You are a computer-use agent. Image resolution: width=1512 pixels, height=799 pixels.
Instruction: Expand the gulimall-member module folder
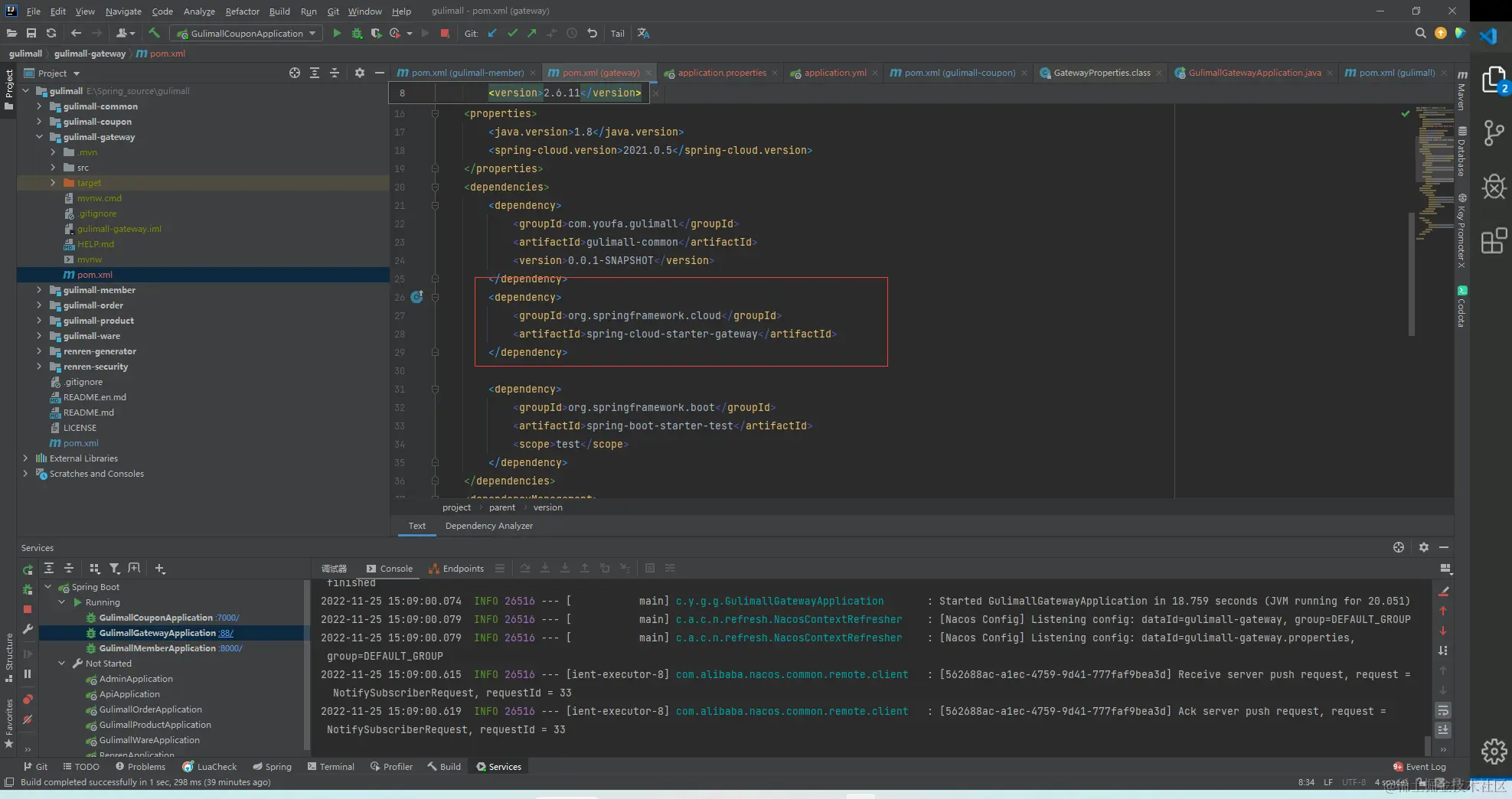(x=39, y=290)
